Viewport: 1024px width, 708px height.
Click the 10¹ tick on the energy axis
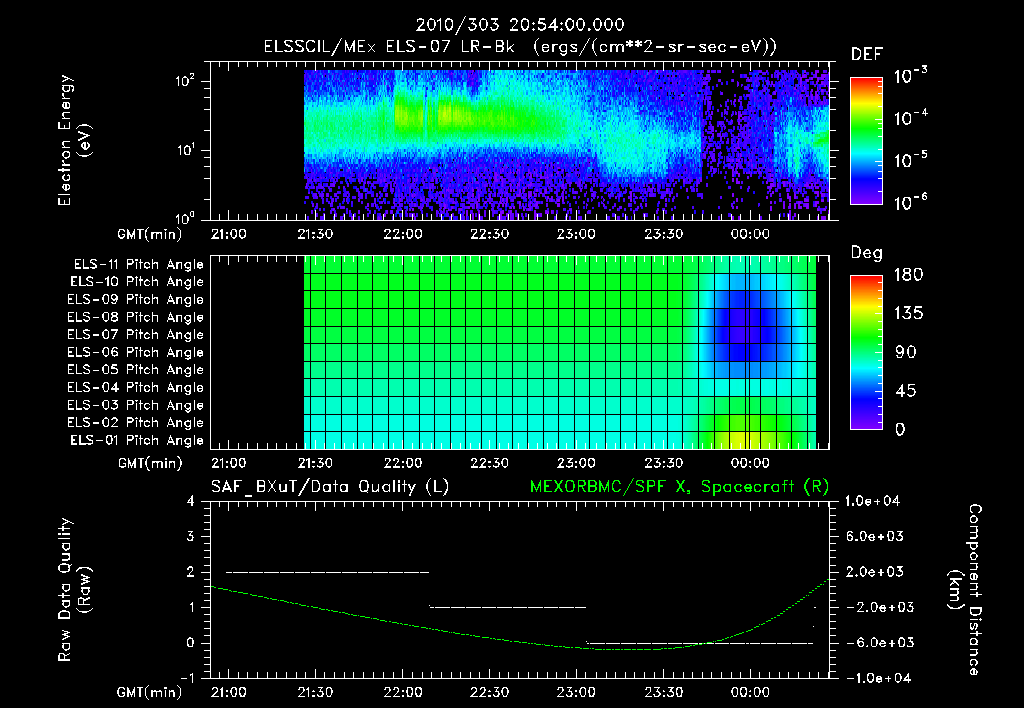pos(185,150)
